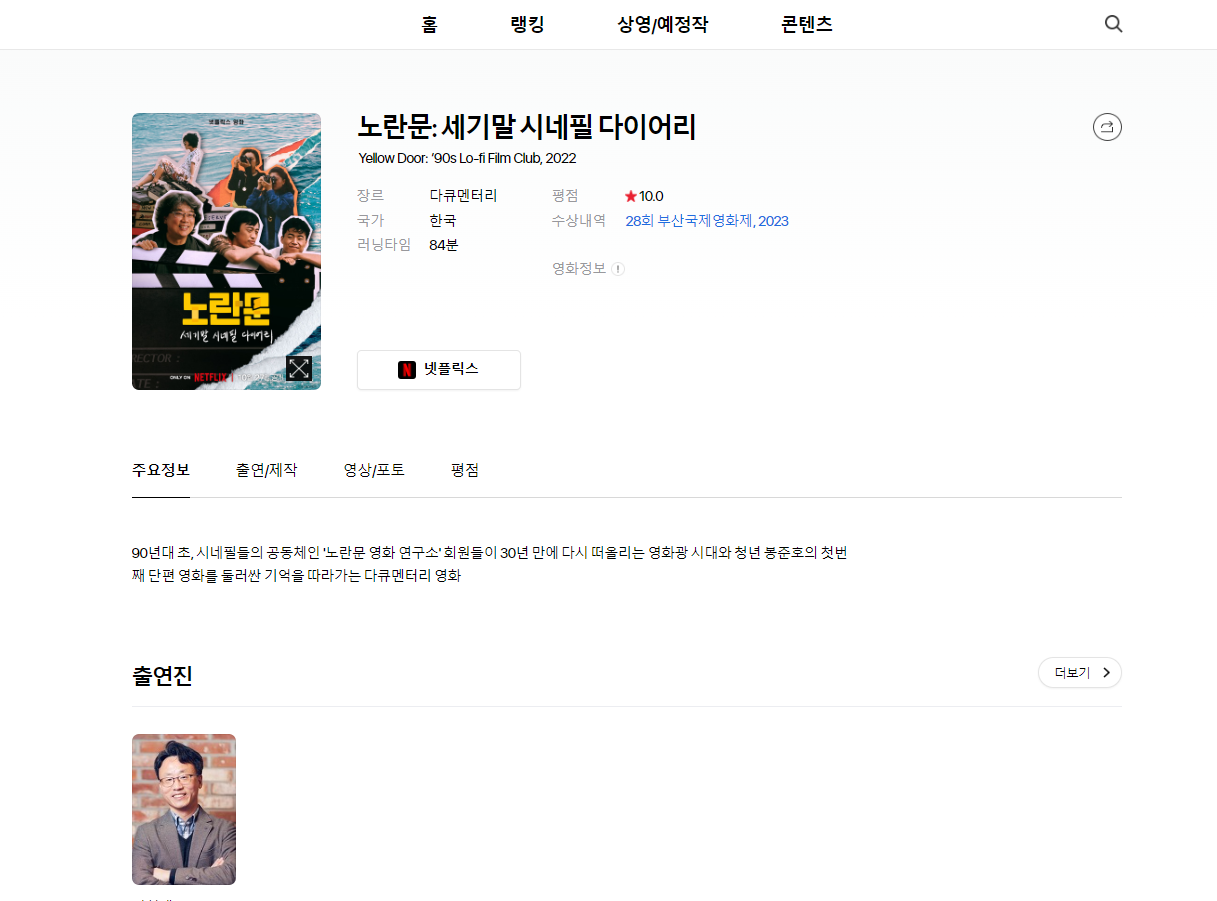Open the 콘텐츠 menu item
Viewport: 1217px width, 901px height.
(806, 25)
